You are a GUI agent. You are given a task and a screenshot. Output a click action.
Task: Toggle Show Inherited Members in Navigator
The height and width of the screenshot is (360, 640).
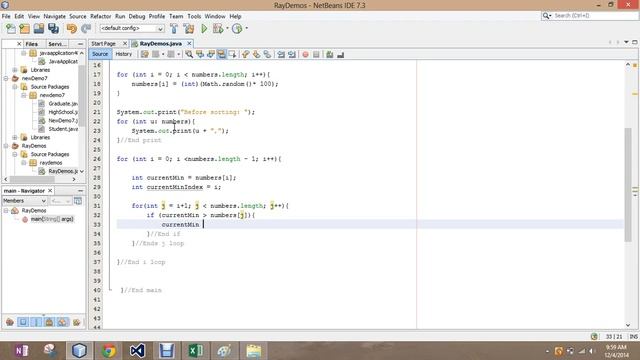(10, 322)
